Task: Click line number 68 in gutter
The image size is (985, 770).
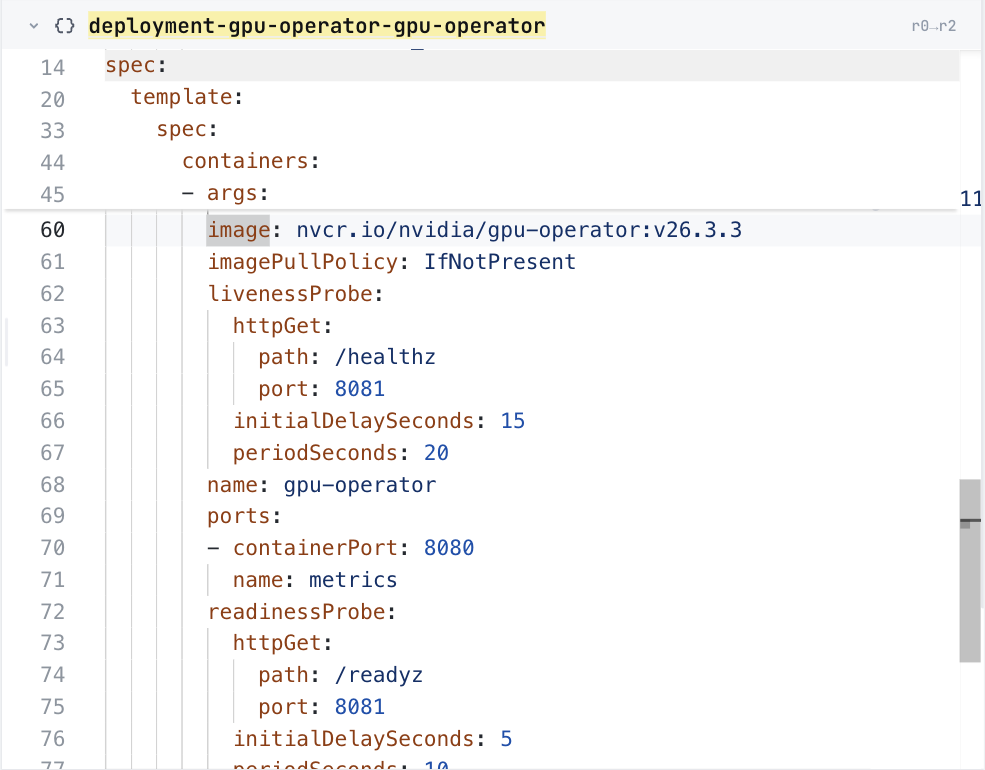Action: pyautogui.click(x=53, y=485)
